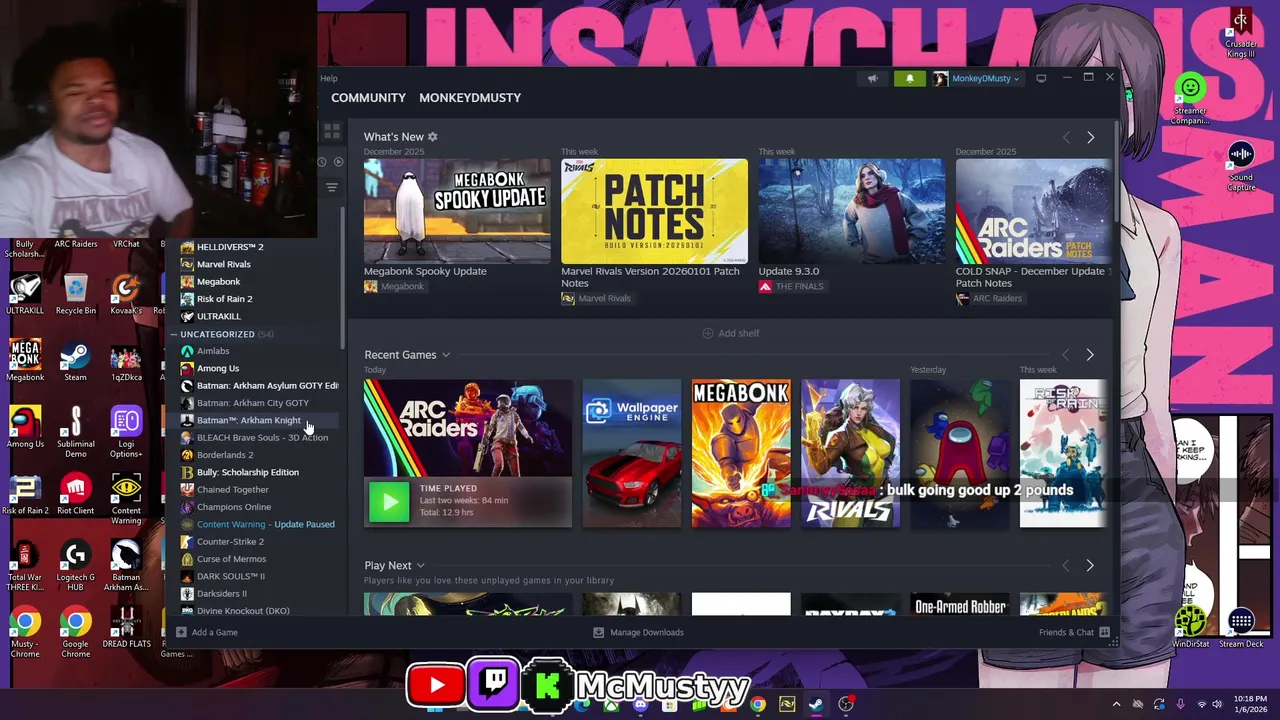Toggle the ready-to-play filter icon
This screenshot has width=1280, height=720.
(x=338, y=162)
